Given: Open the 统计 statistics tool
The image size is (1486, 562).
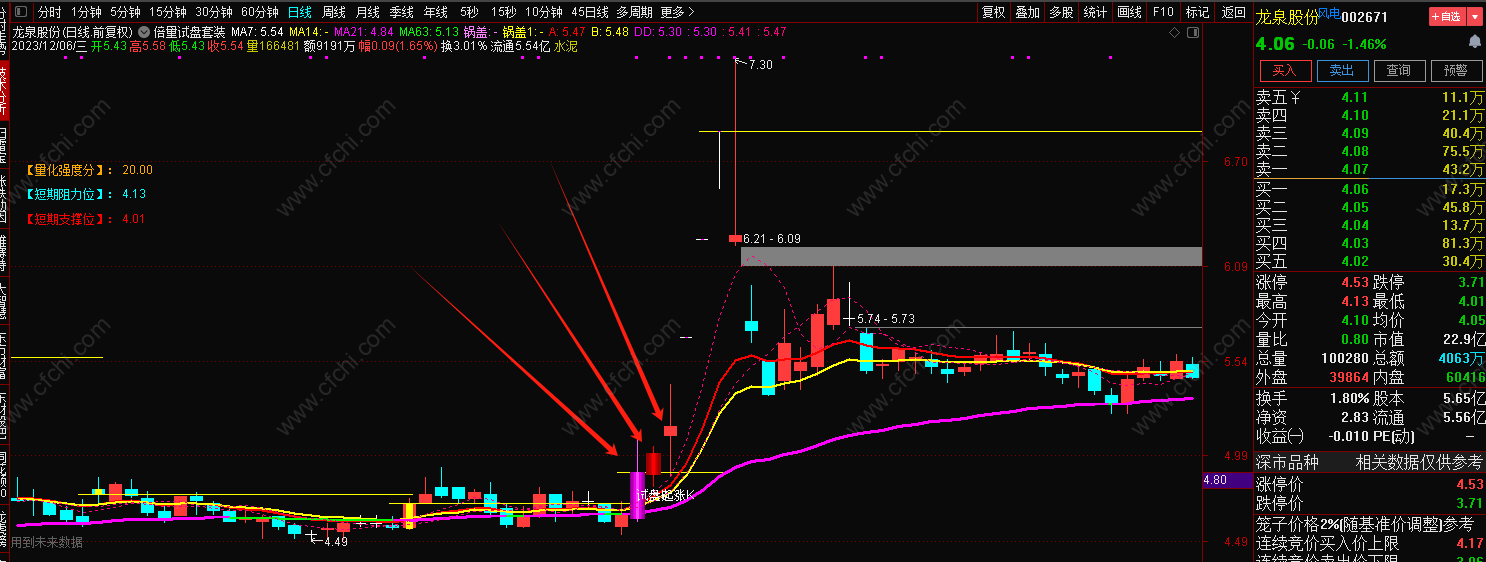Looking at the screenshot, I should tap(1095, 12).
